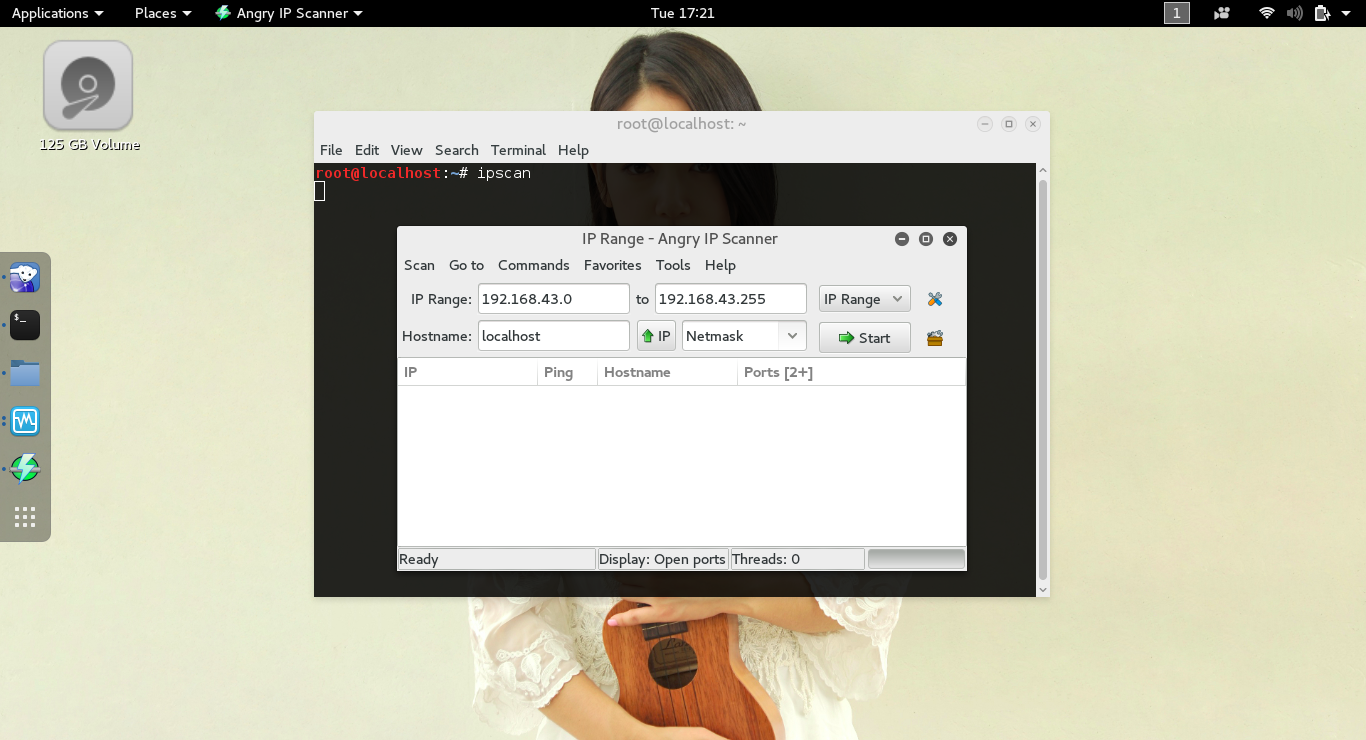Sort by the IP column header

pos(467,372)
